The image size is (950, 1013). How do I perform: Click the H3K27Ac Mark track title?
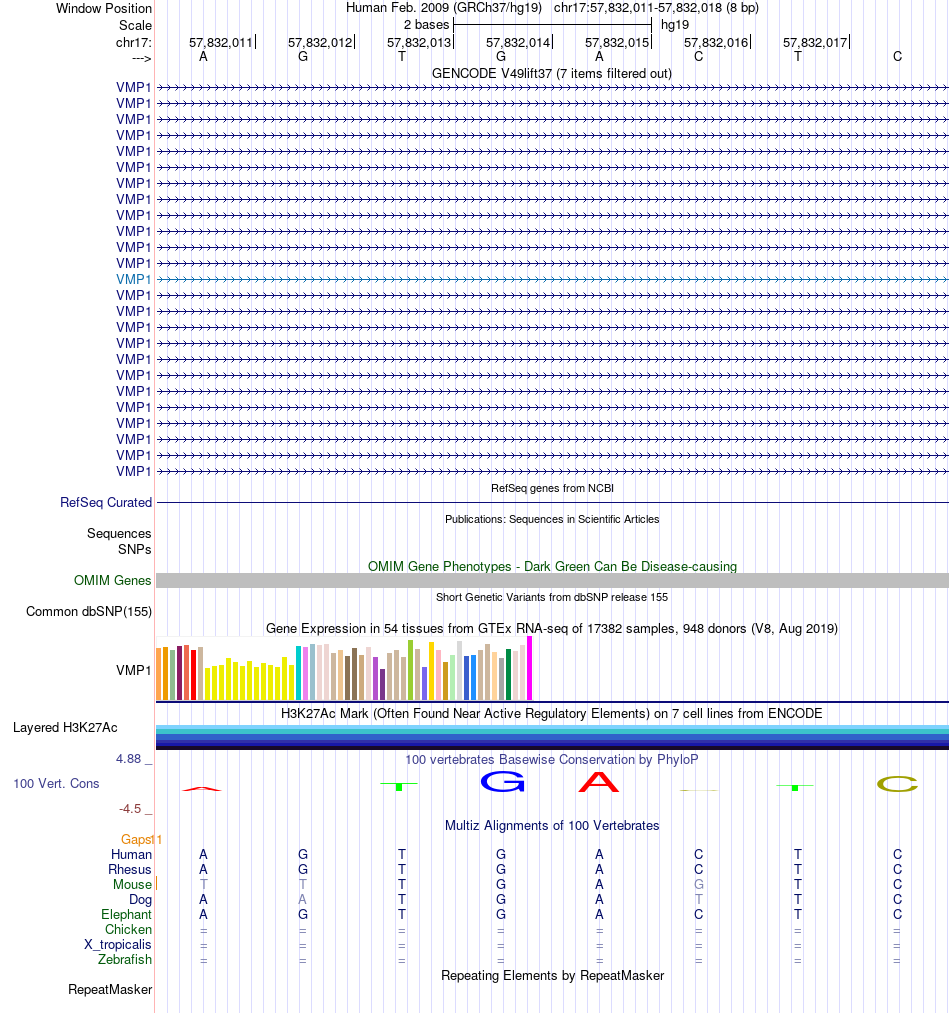552,713
